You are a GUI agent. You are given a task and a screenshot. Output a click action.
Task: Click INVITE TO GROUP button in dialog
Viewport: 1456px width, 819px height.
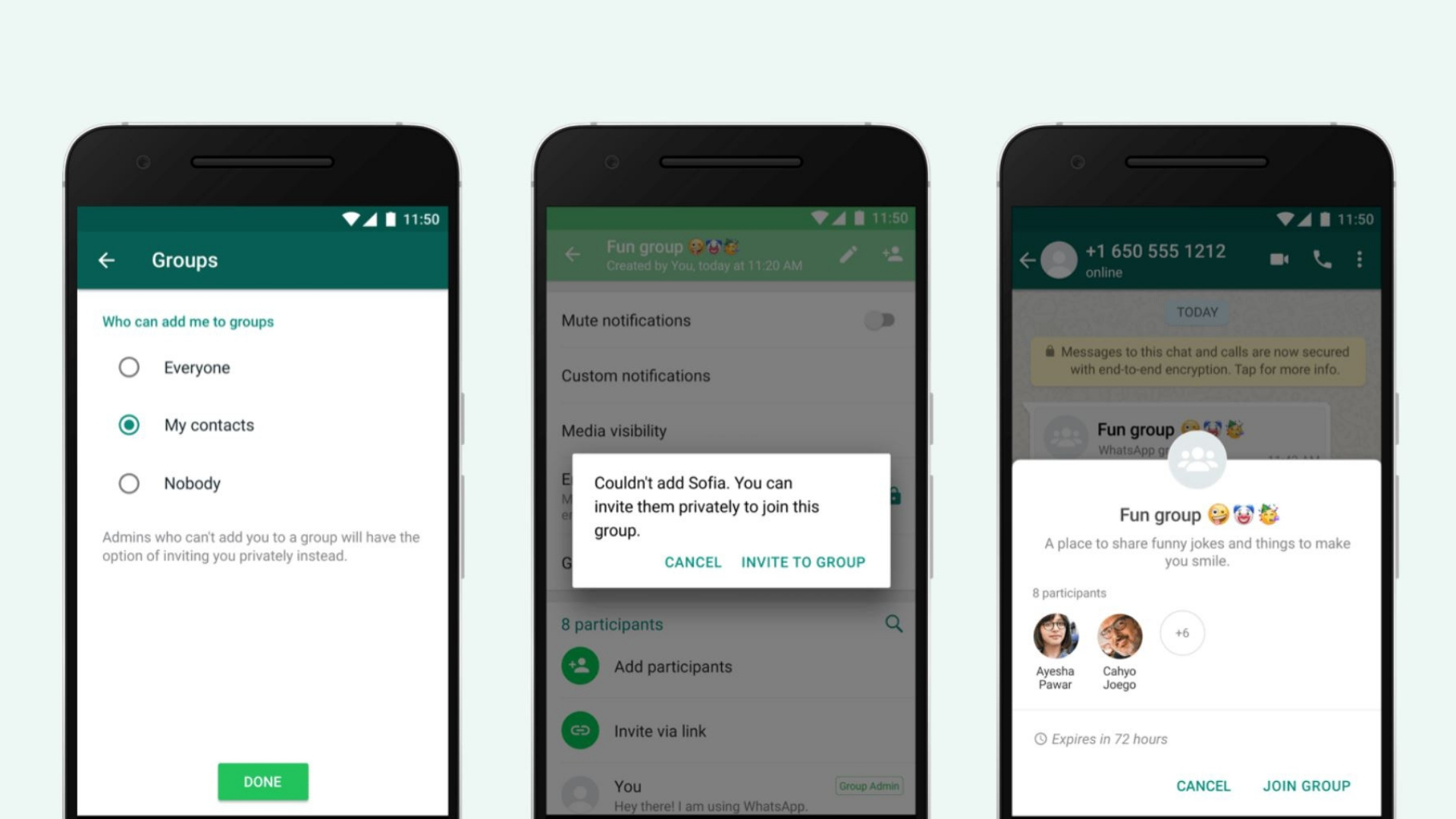pos(803,562)
